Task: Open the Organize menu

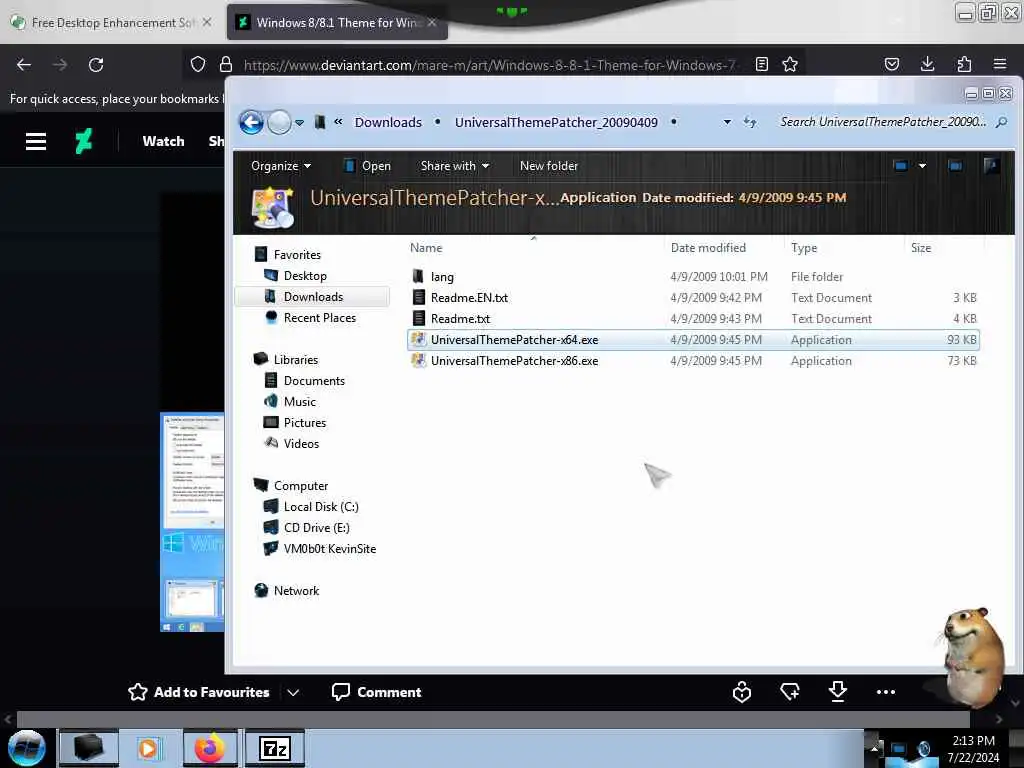Action: point(281,166)
